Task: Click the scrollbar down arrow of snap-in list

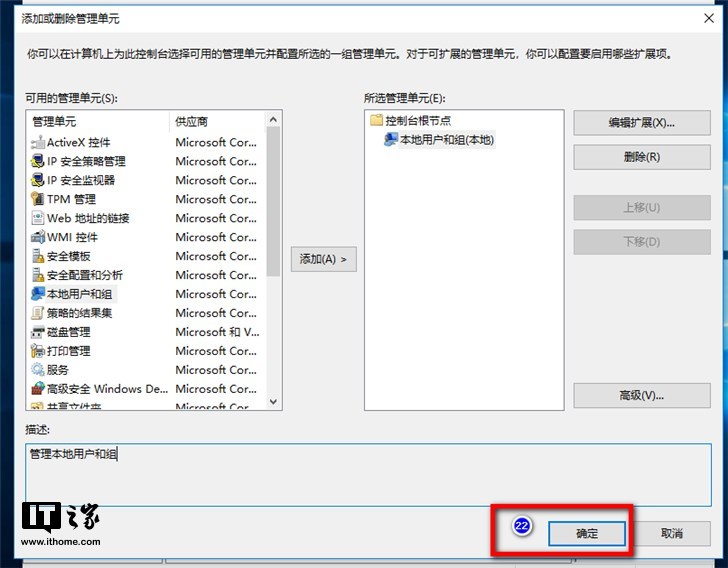Action: 273,402
